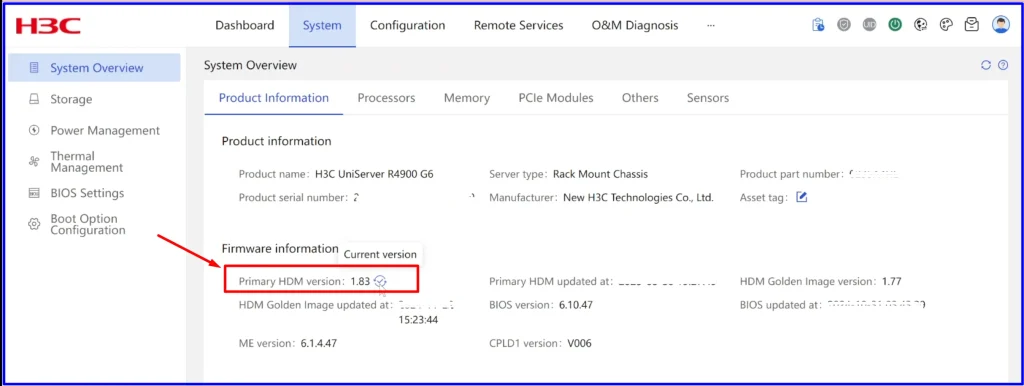Select the Product Information tab
The width and height of the screenshot is (1024, 386).
point(274,98)
